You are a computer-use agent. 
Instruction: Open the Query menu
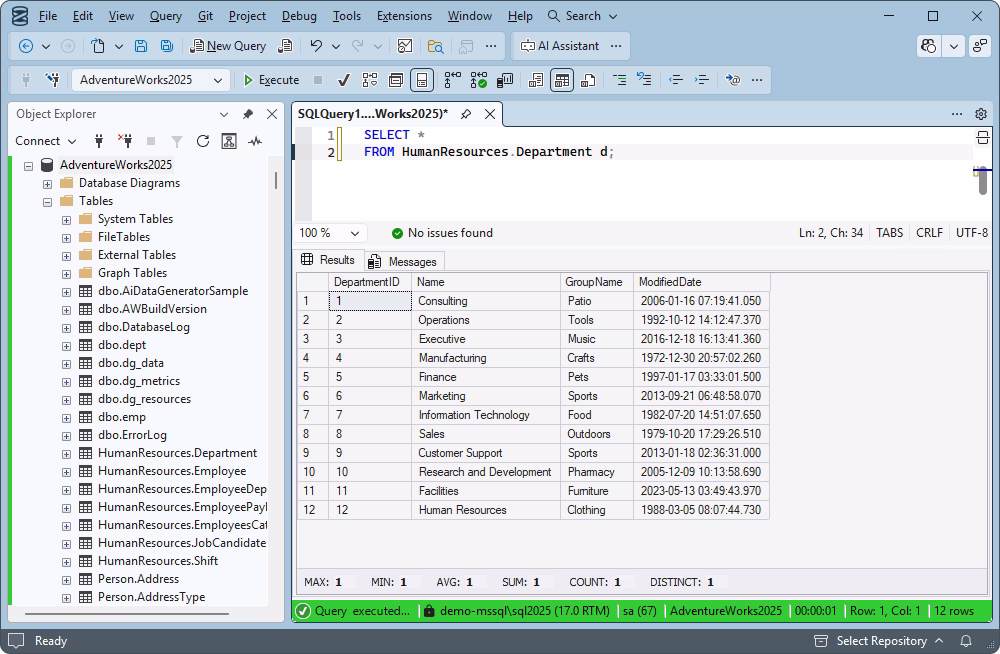[x=165, y=16]
